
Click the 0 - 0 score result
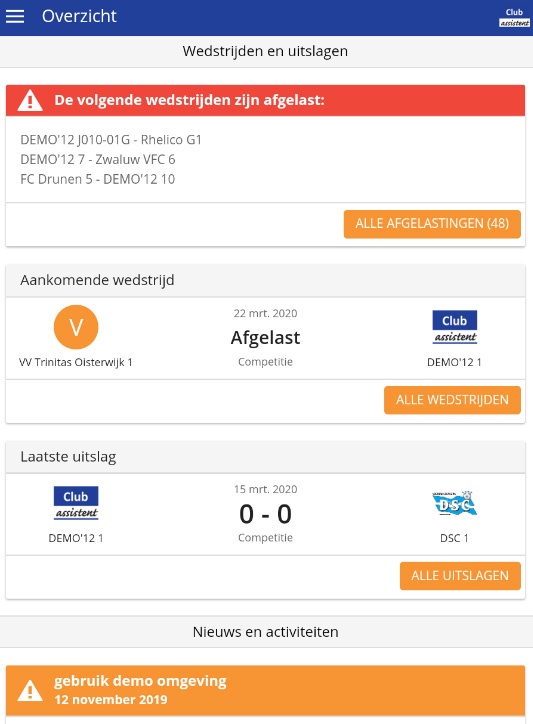pyautogui.click(x=266, y=514)
